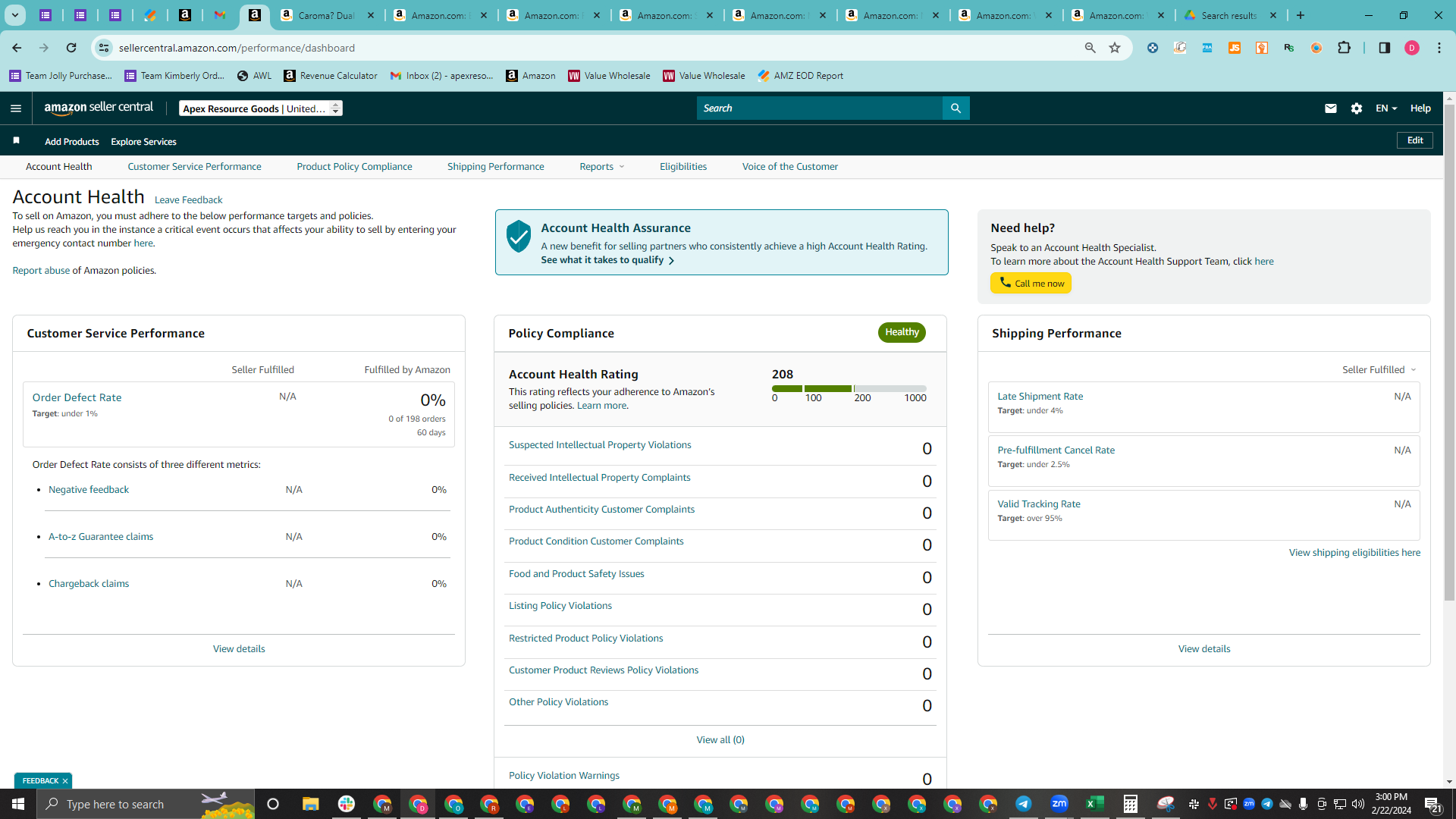Open the Eligibilities tab

click(x=682, y=167)
